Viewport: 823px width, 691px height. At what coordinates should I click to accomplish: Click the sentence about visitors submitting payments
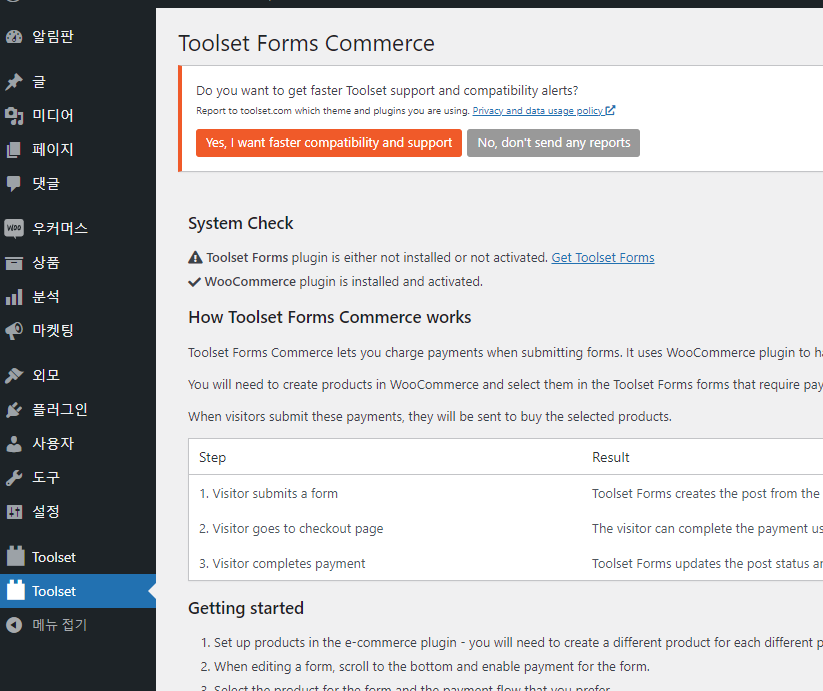point(430,417)
